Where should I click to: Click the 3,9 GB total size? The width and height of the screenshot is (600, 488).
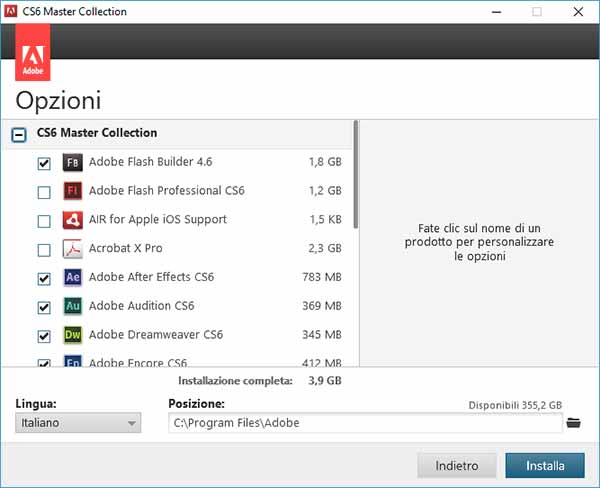tap(325, 380)
